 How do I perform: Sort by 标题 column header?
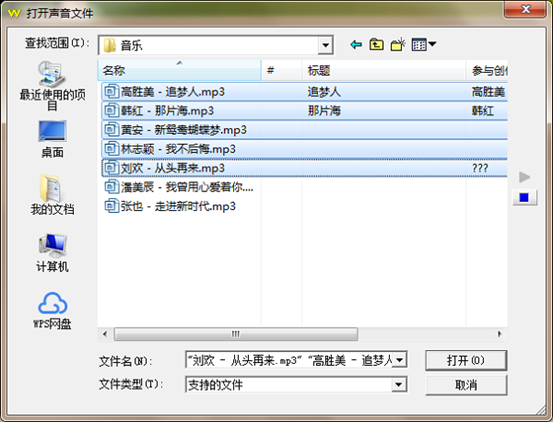coord(384,71)
